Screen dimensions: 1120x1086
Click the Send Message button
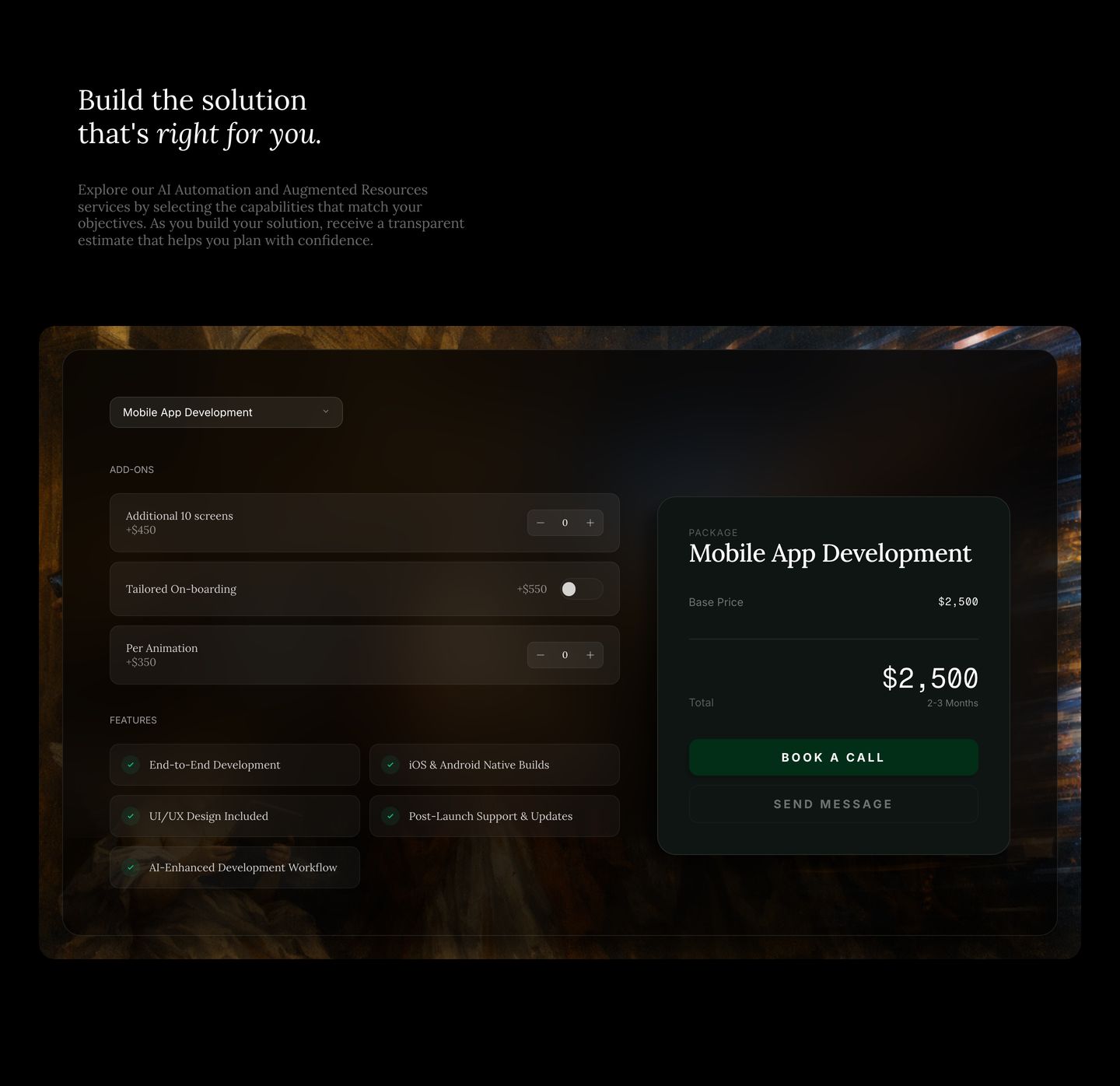click(833, 804)
